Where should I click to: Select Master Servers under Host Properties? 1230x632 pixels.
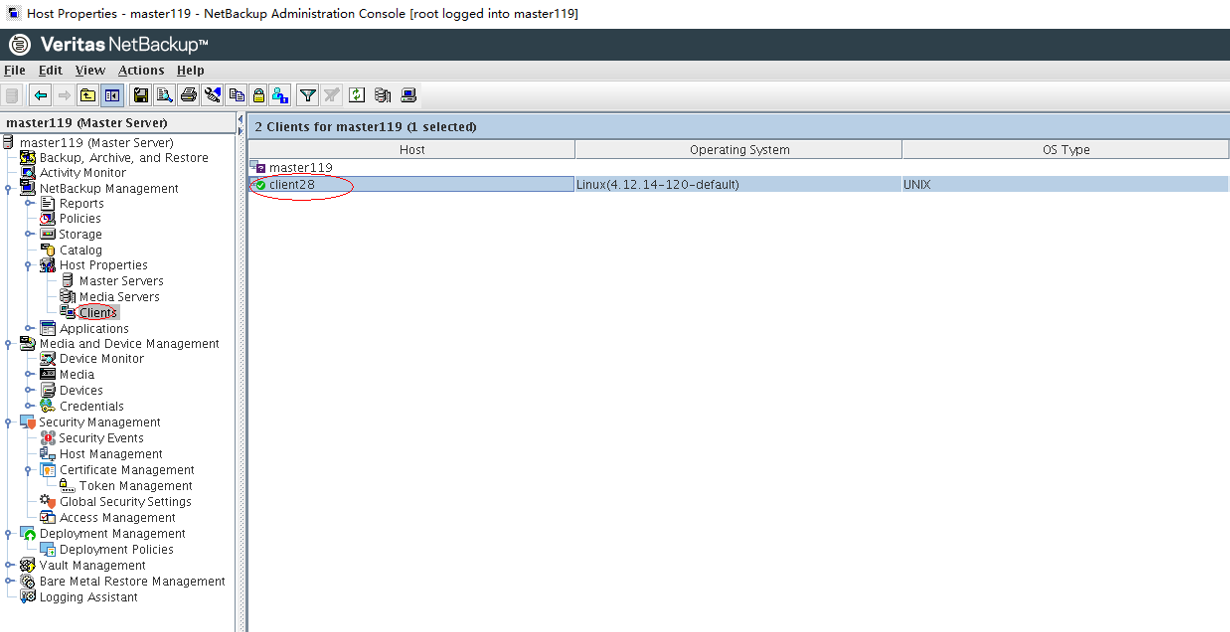tap(121, 281)
